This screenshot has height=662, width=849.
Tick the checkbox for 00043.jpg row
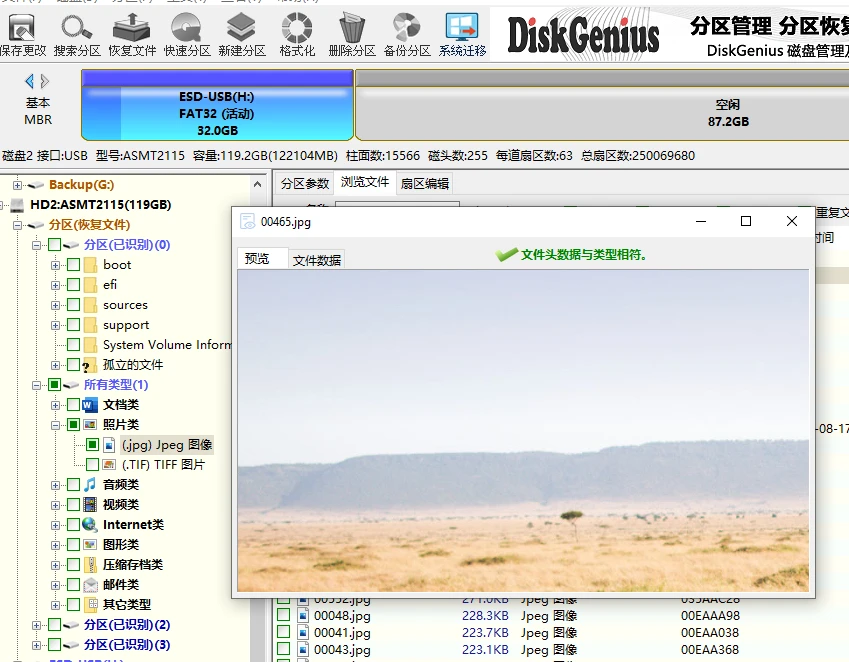coord(283,649)
